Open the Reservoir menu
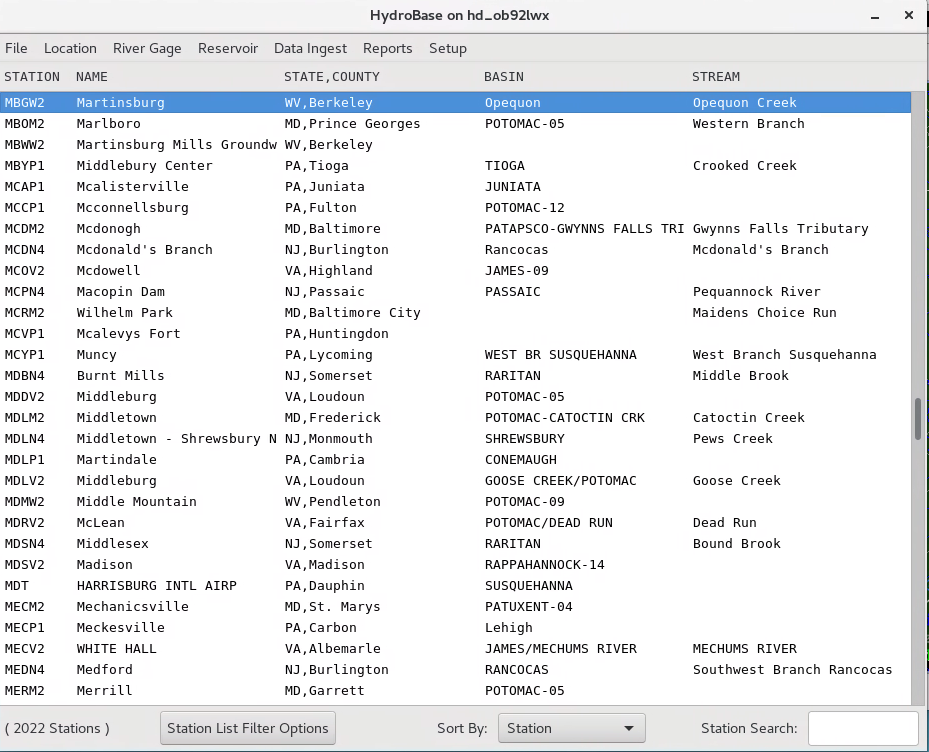 coord(228,49)
